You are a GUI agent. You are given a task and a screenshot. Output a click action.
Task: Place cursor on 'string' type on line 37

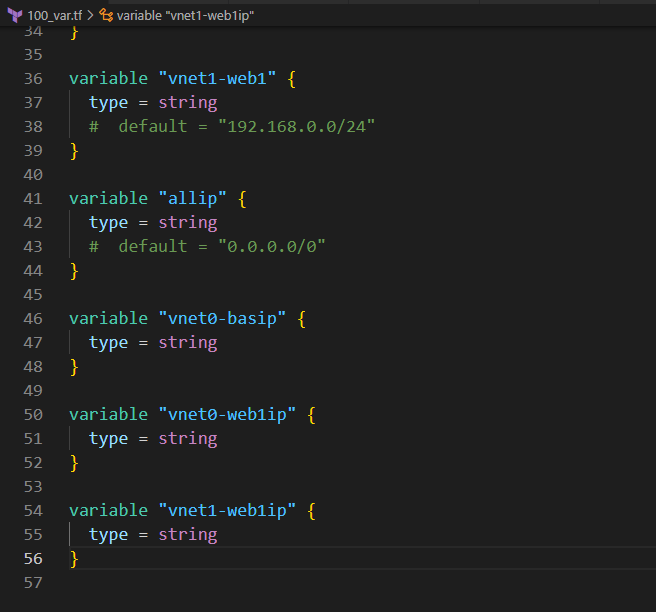tap(188, 103)
